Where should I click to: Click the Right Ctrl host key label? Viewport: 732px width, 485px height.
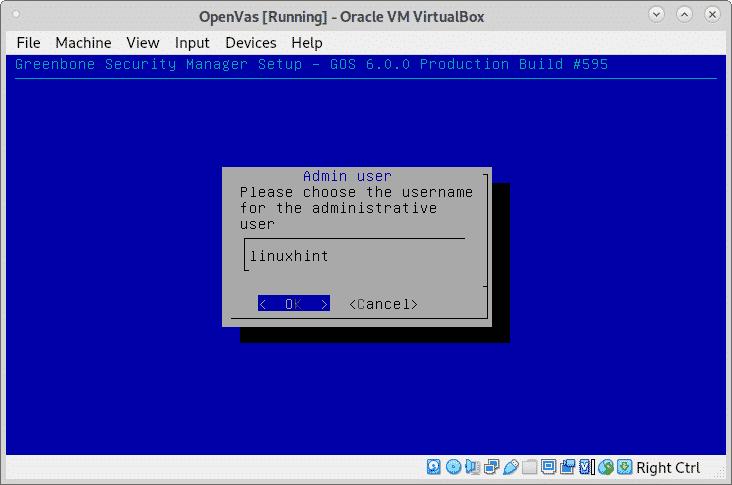(x=668, y=467)
